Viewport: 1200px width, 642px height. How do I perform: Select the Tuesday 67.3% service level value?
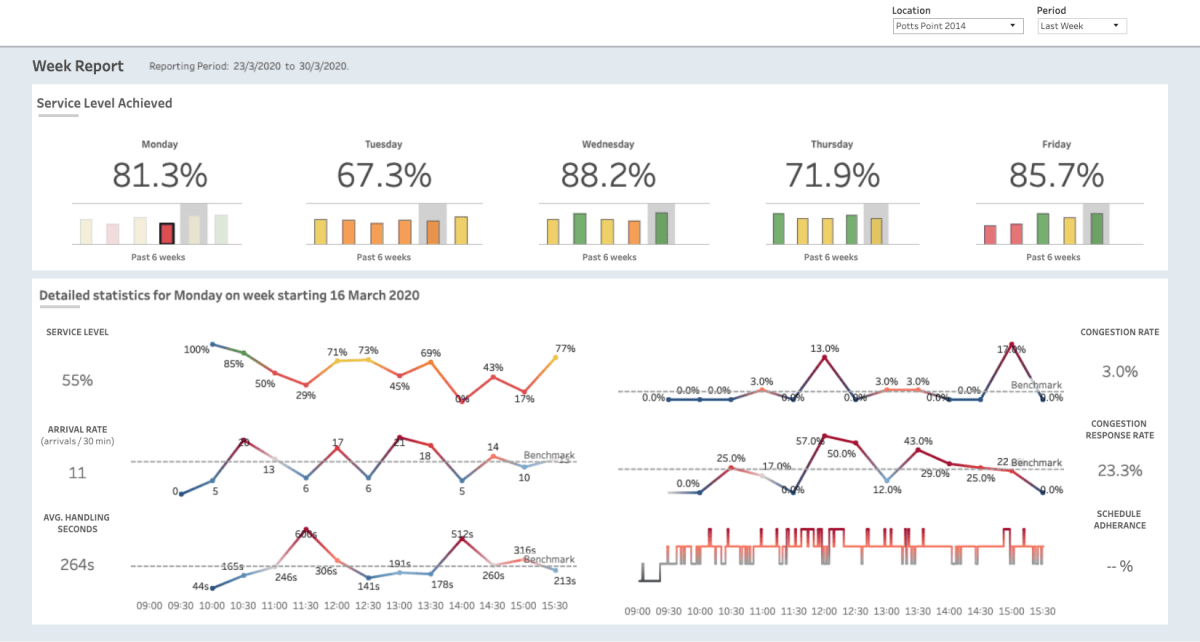[x=384, y=176]
